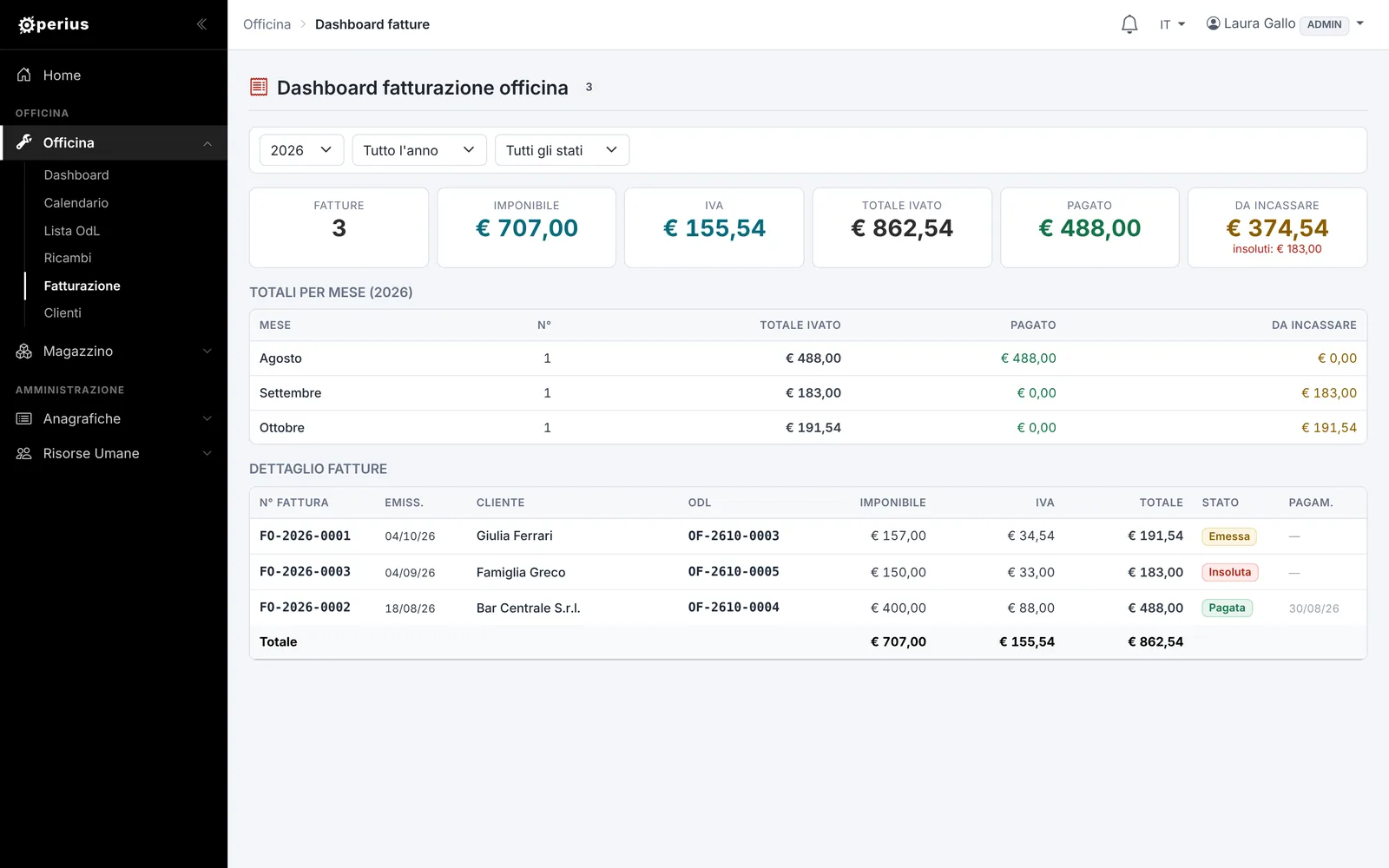The height and width of the screenshot is (868, 1389).
Task: Open work order OF-2610-0003
Action: (x=734, y=536)
